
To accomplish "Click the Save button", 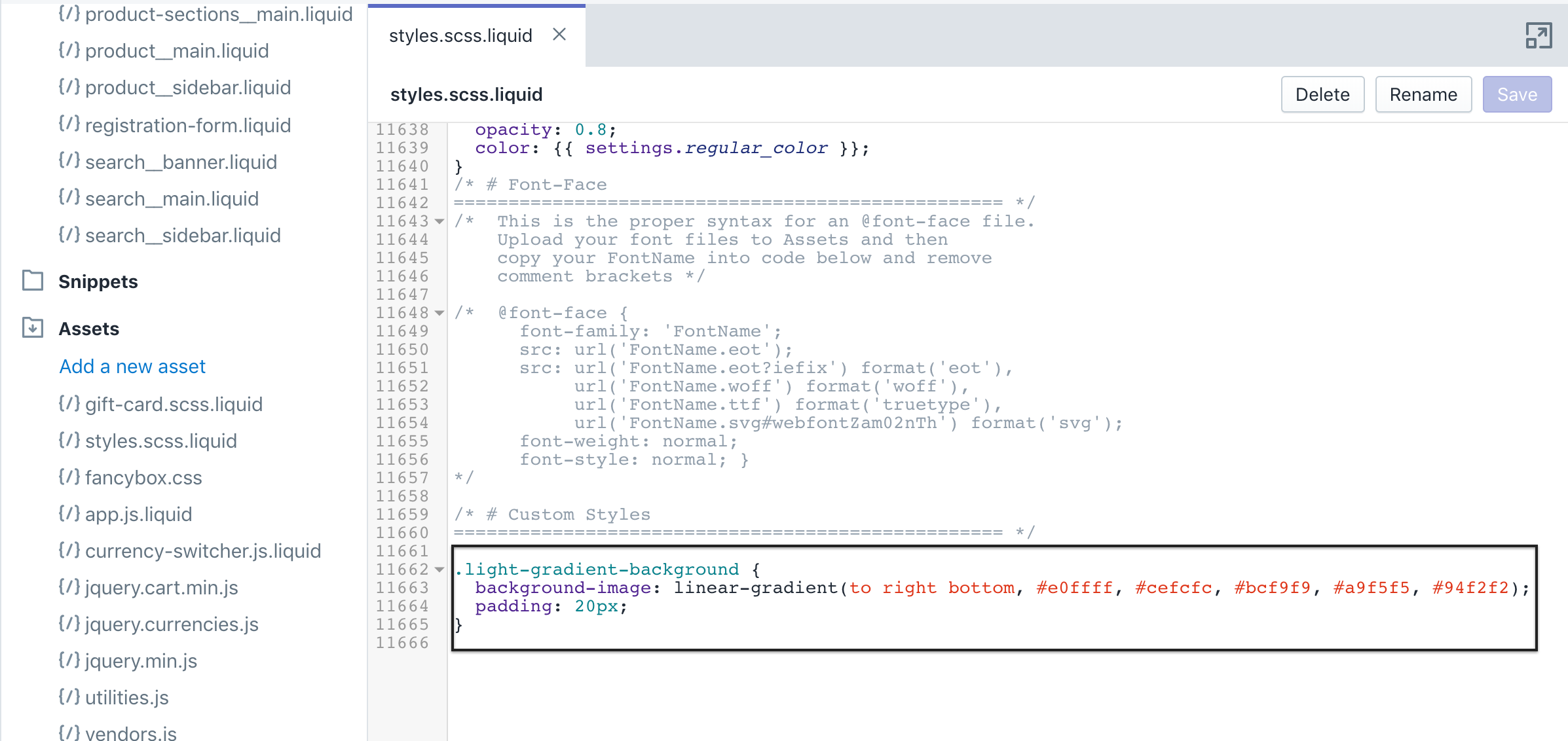I will 1517,94.
